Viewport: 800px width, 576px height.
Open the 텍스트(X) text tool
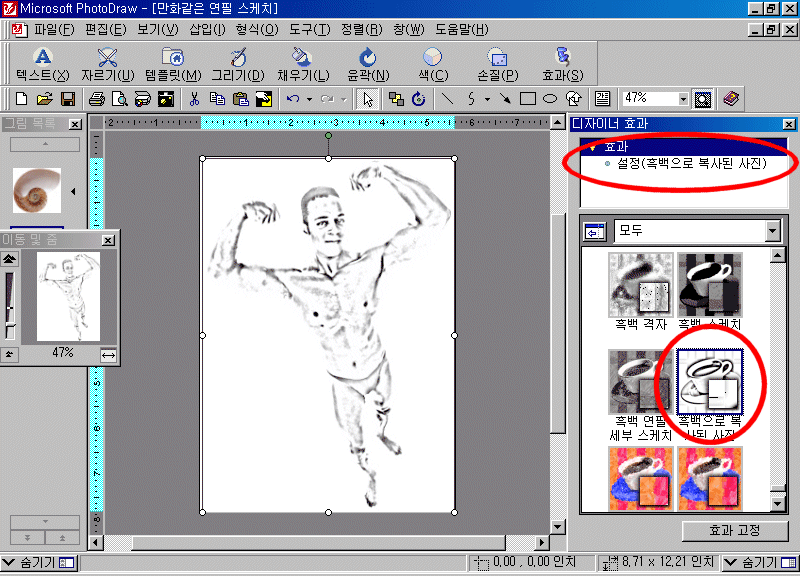[x=42, y=64]
